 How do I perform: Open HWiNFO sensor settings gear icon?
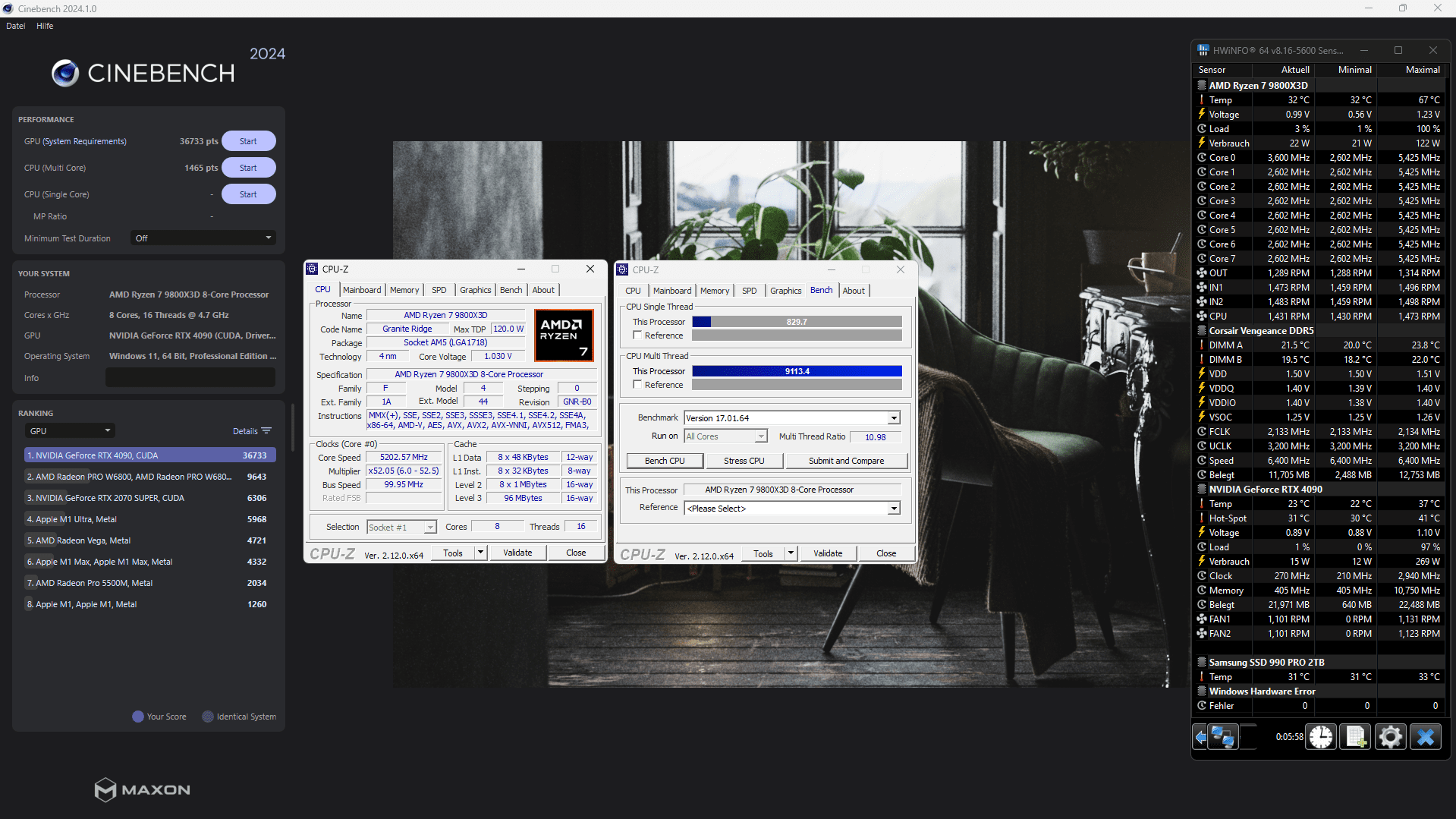[1390, 736]
